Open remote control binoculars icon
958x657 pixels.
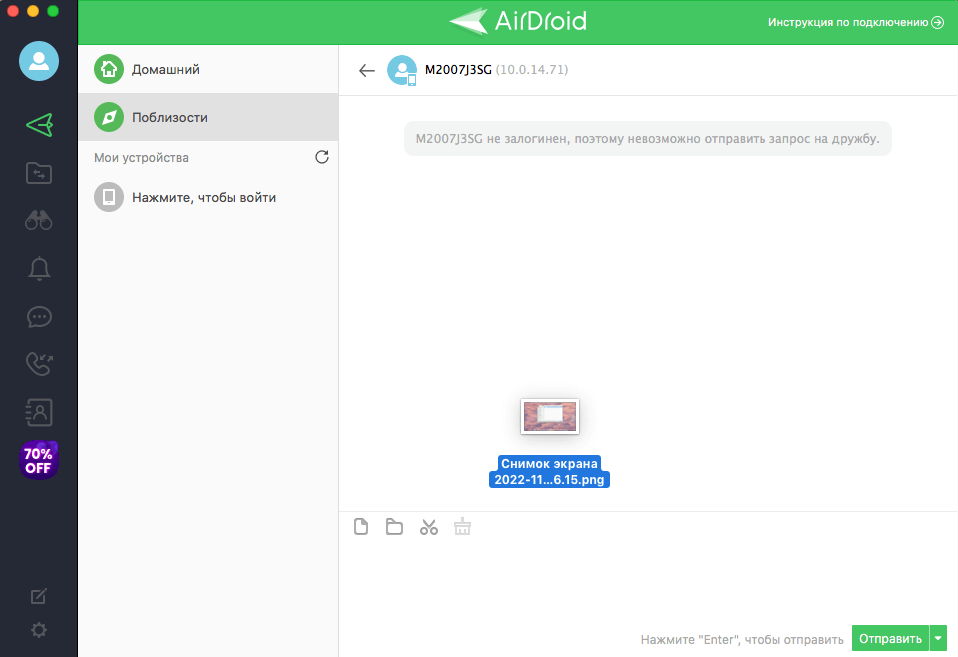pyautogui.click(x=39, y=221)
